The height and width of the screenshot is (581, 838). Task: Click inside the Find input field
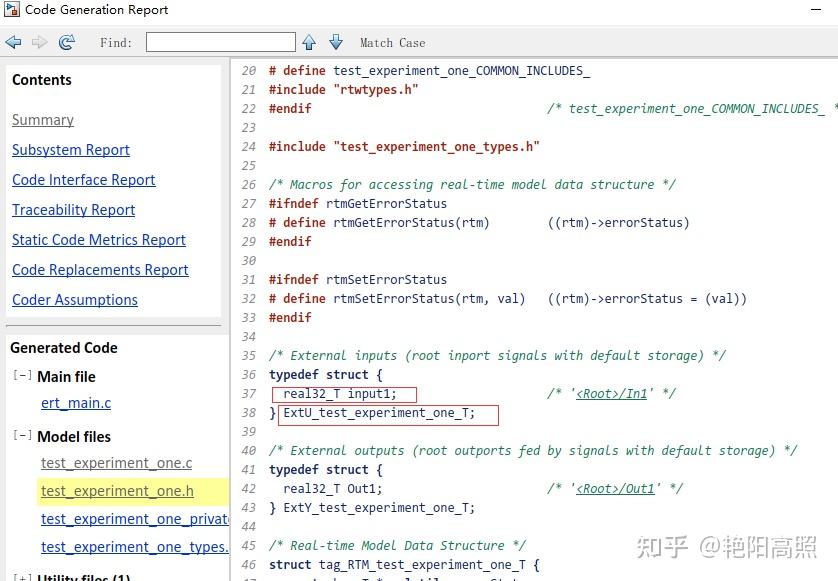pos(220,42)
